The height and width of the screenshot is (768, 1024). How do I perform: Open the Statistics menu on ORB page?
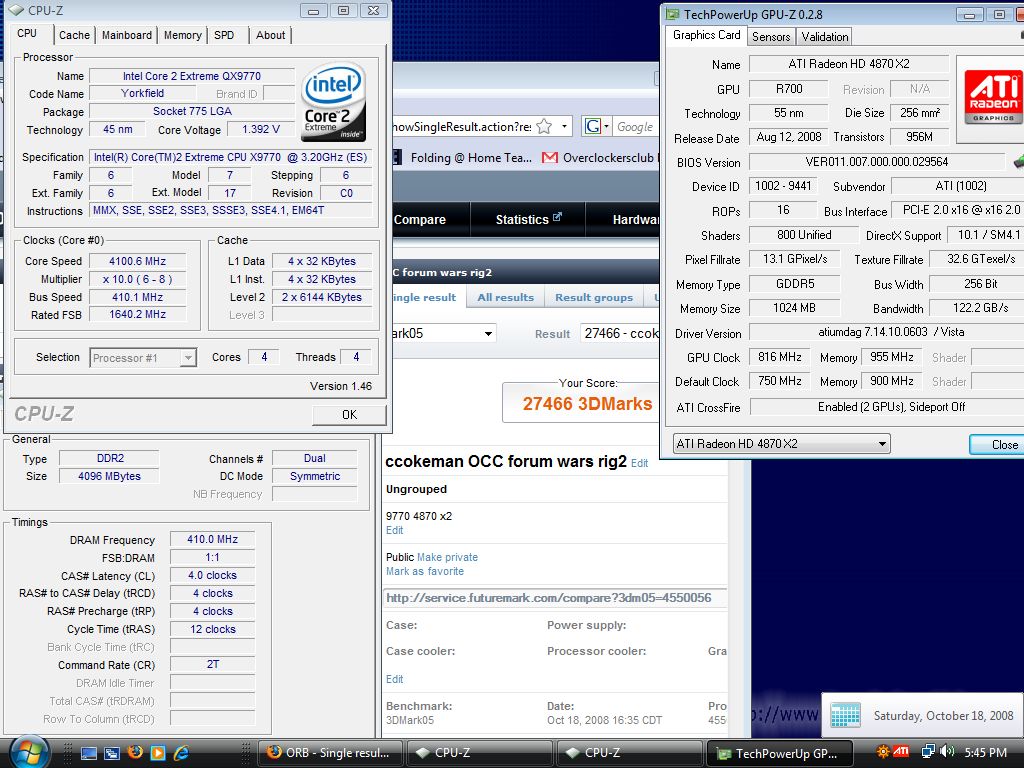(528, 219)
